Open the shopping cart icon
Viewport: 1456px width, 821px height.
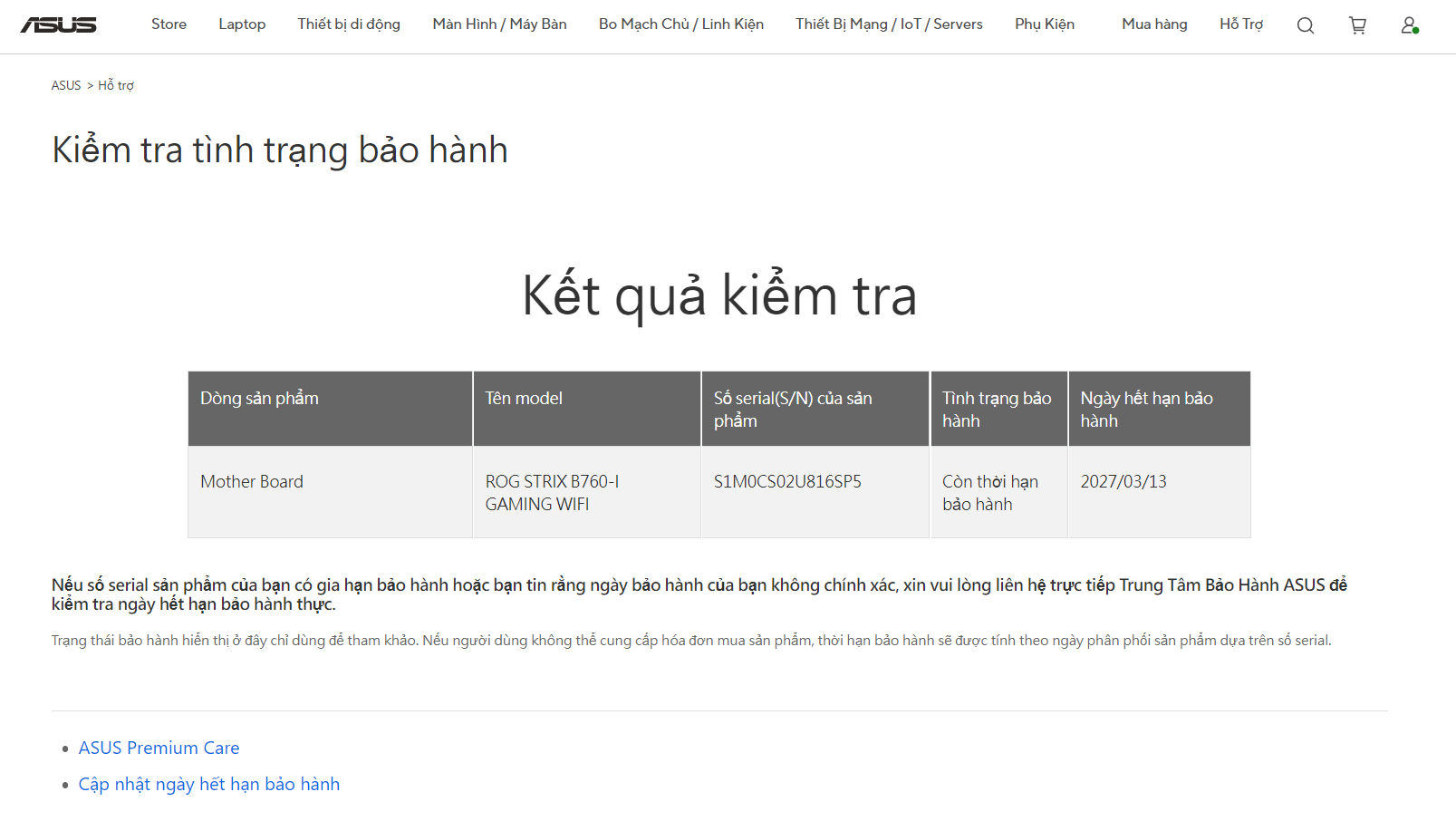[x=1357, y=25]
